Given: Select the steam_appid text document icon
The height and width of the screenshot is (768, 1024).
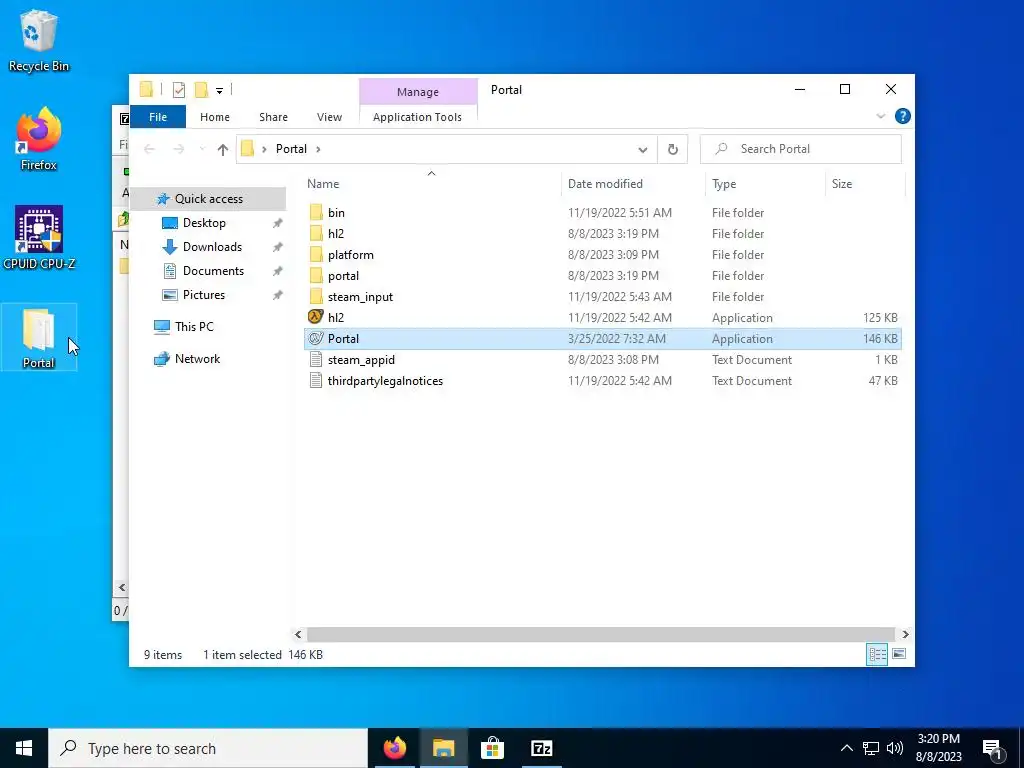Looking at the screenshot, I should tap(316, 360).
